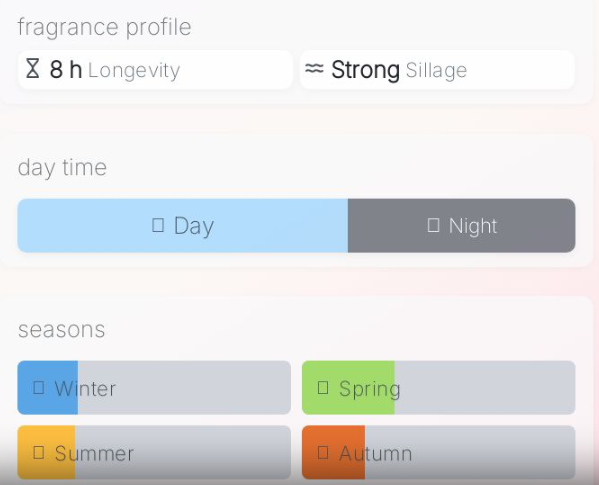Click the orange Autumn rating bar

[x=439, y=453]
